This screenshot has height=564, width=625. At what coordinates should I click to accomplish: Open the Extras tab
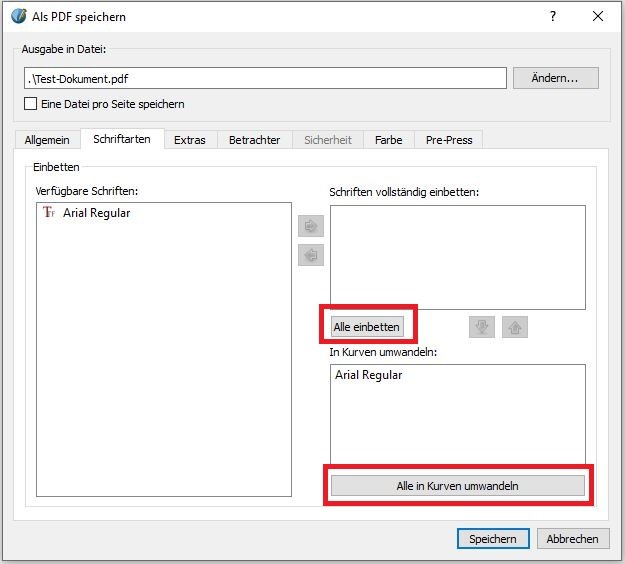189,140
